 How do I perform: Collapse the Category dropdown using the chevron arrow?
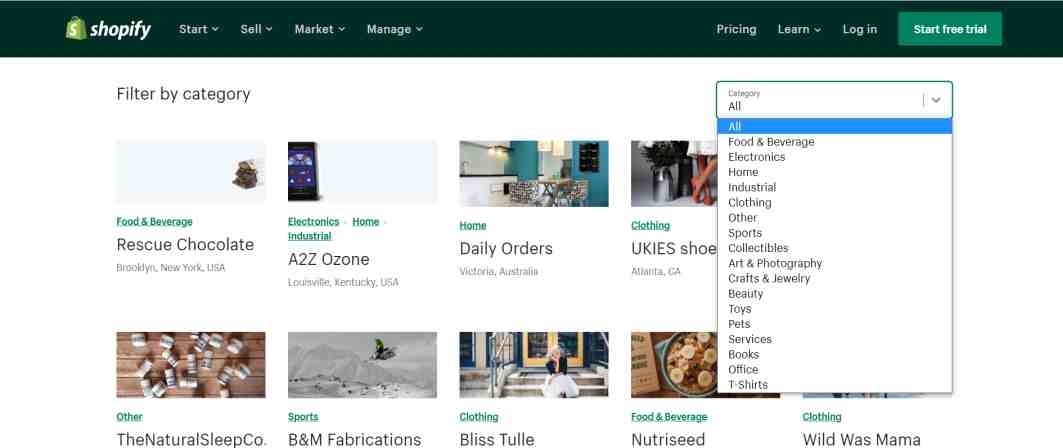(936, 100)
